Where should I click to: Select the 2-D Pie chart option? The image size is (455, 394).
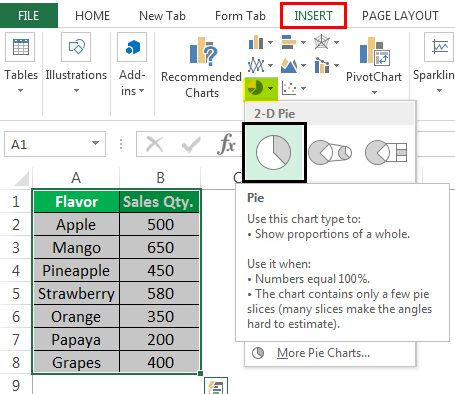(274, 152)
